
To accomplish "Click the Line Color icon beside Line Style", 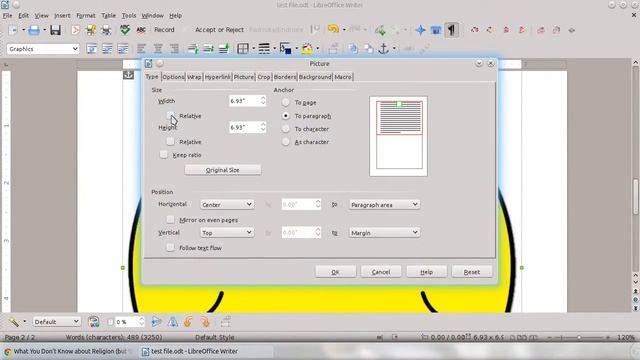I will 285,49.
